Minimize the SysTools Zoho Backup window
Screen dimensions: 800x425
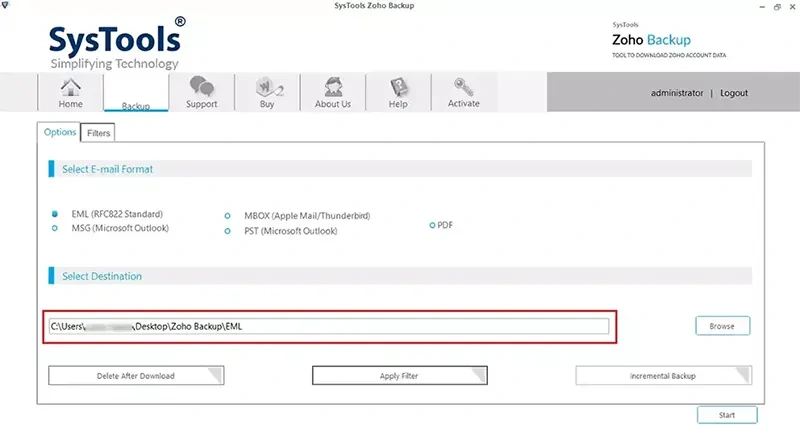tap(762, 7)
